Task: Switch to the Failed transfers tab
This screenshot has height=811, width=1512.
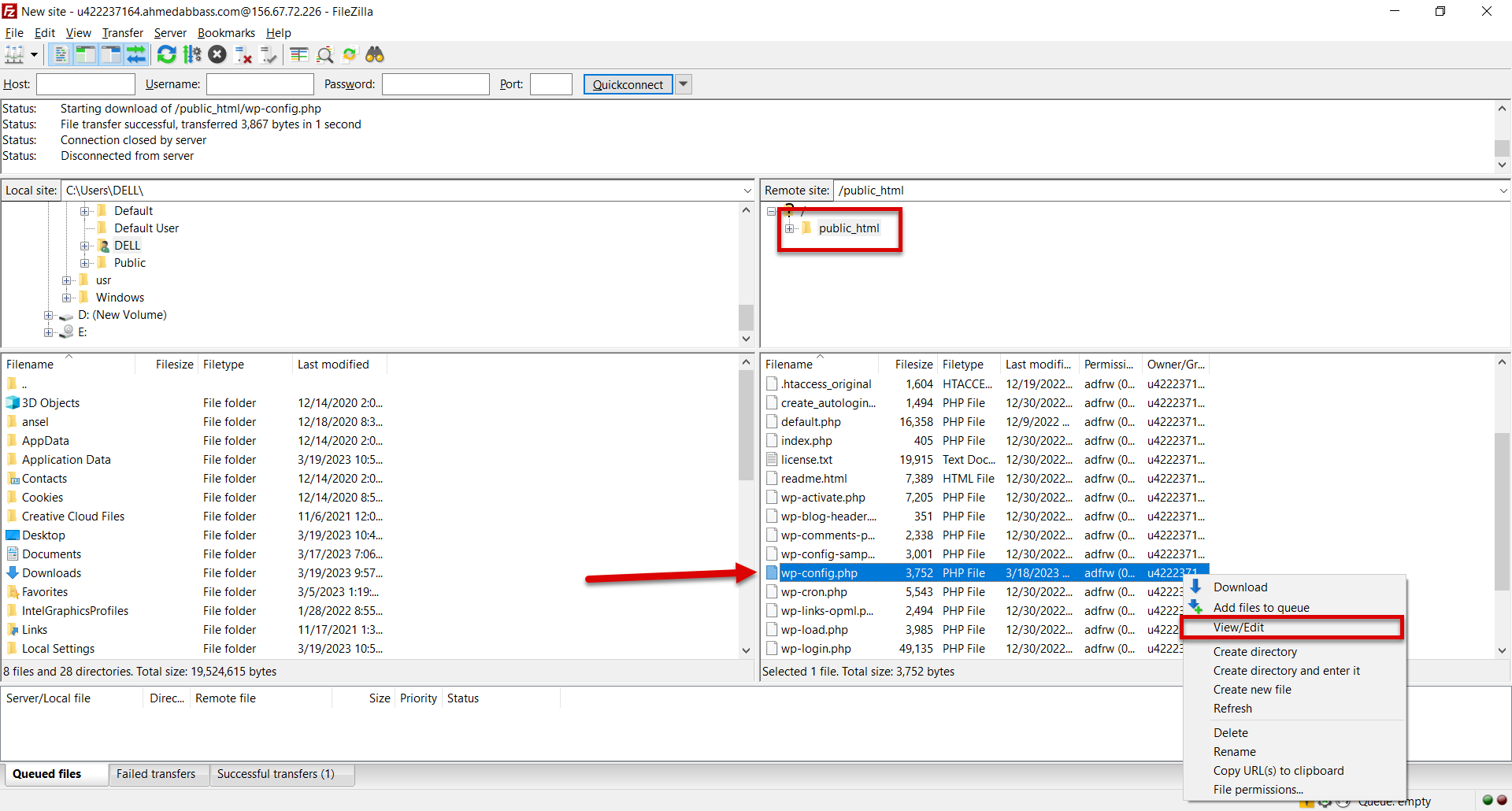Action: click(156, 774)
